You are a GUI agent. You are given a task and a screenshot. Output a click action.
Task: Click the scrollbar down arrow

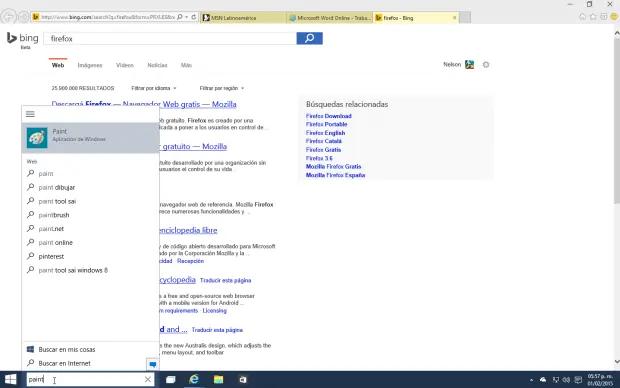click(x=617, y=362)
